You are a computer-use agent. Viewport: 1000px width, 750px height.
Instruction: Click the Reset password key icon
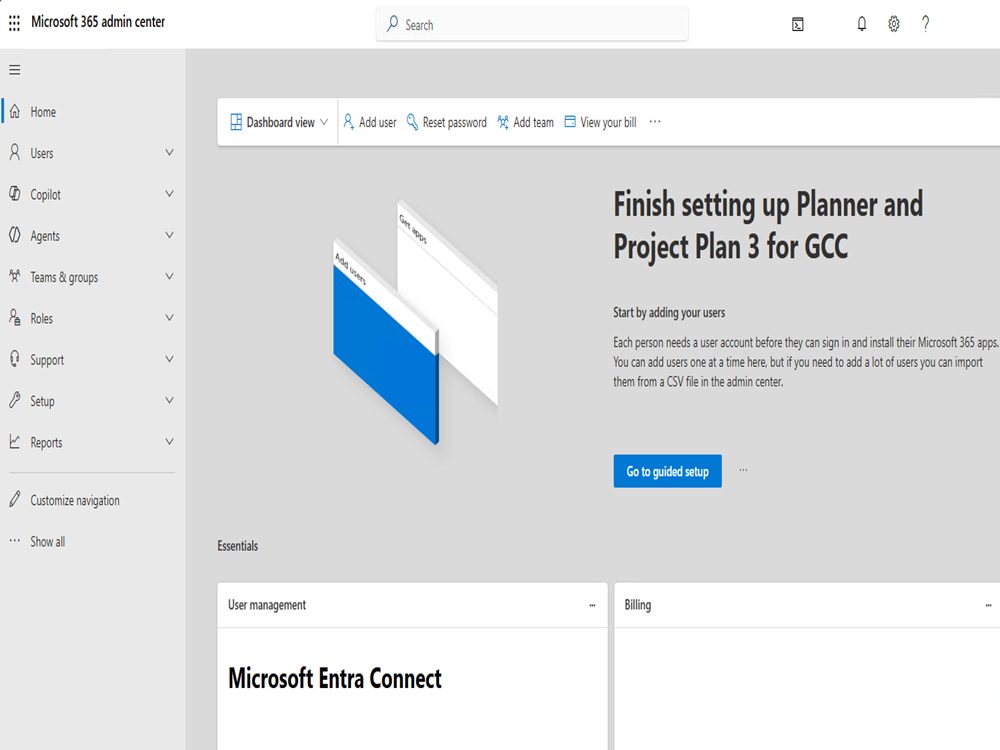pos(413,122)
